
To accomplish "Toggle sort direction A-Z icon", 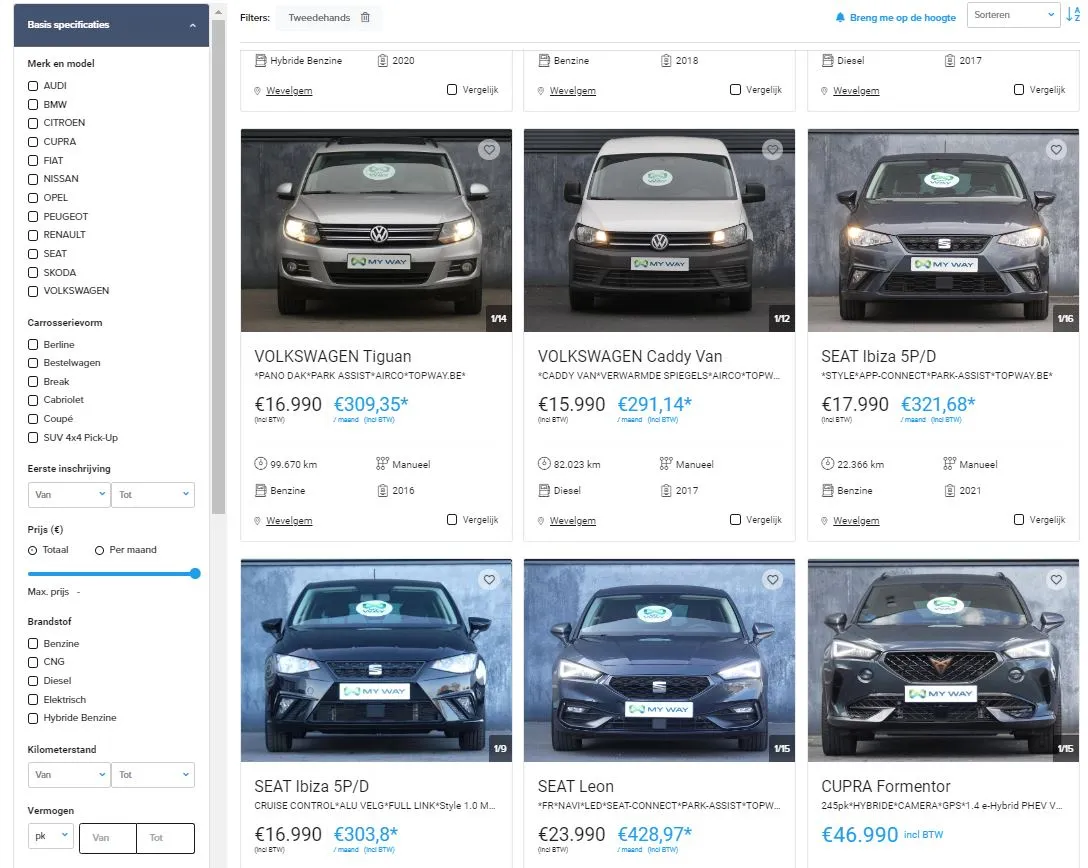I will 1073,15.
